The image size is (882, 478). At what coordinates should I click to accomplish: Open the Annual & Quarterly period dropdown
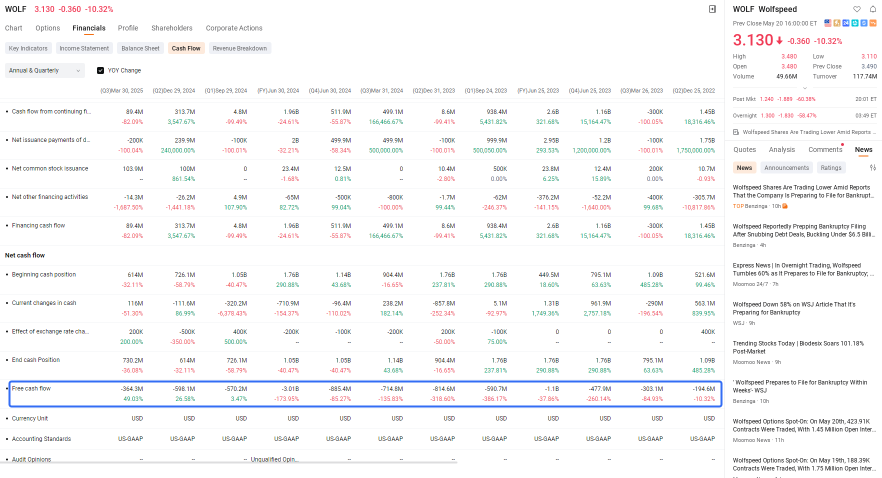tap(45, 70)
